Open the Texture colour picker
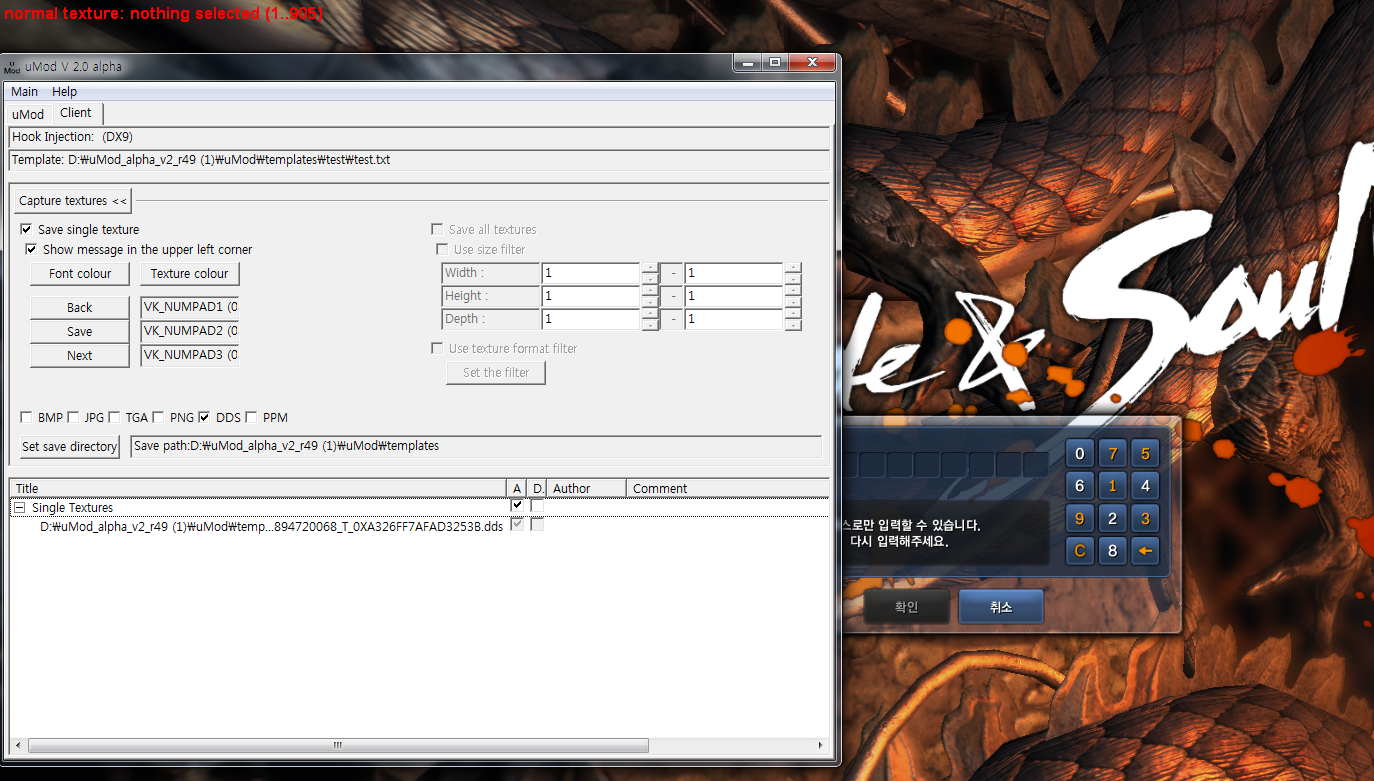1374x781 pixels. coord(189,274)
